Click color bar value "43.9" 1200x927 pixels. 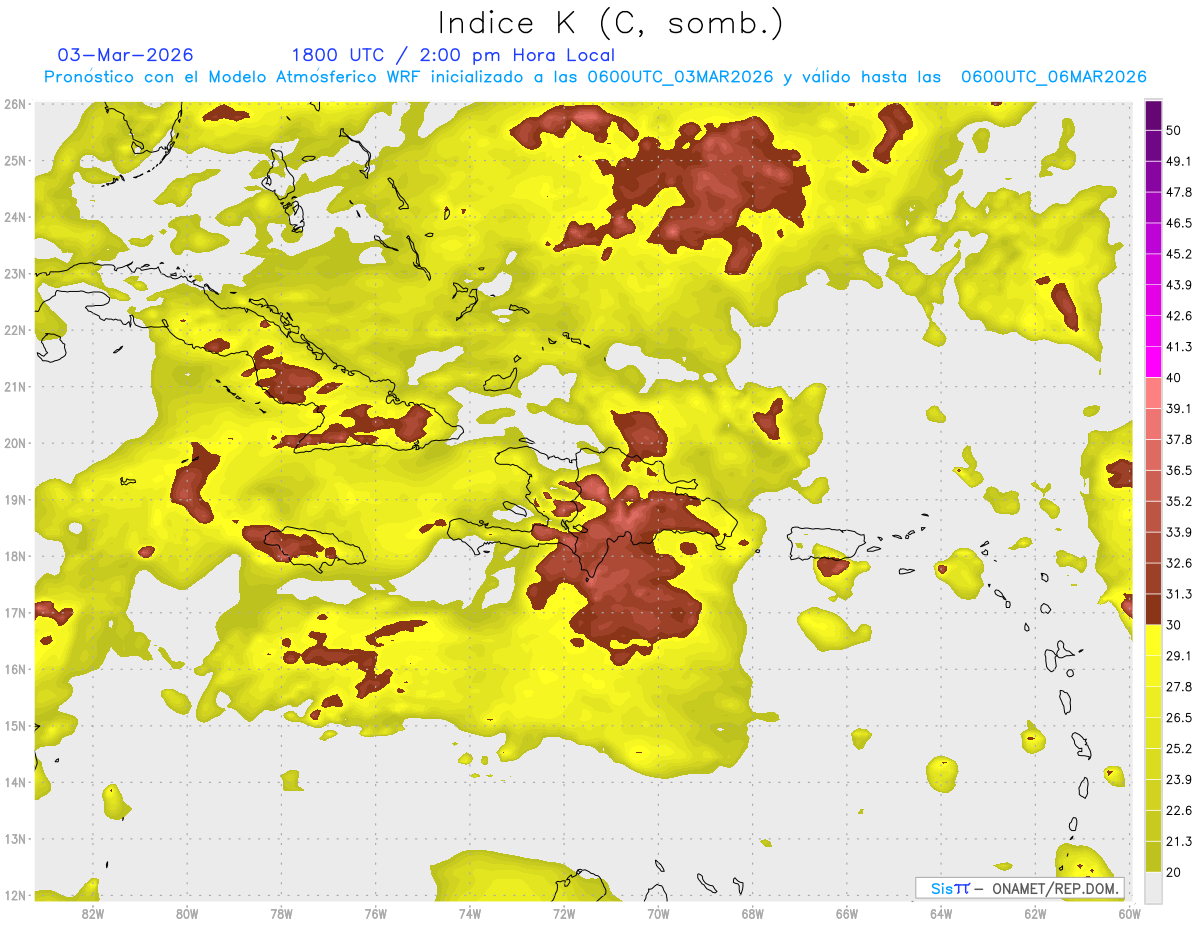(1179, 285)
